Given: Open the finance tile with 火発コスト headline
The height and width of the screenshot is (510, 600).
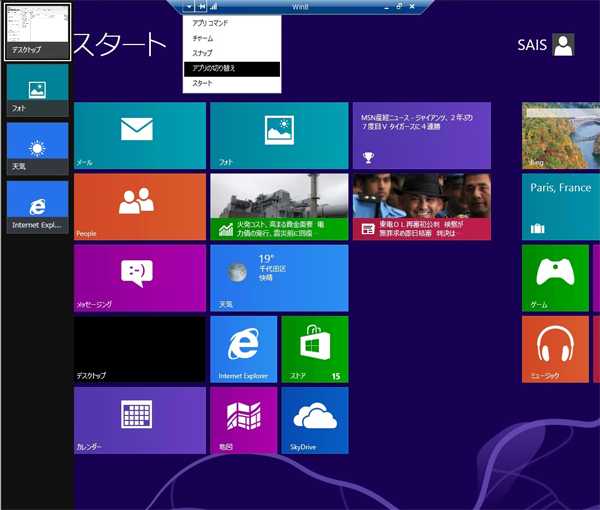Looking at the screenshot, I should tap(279, 207).
